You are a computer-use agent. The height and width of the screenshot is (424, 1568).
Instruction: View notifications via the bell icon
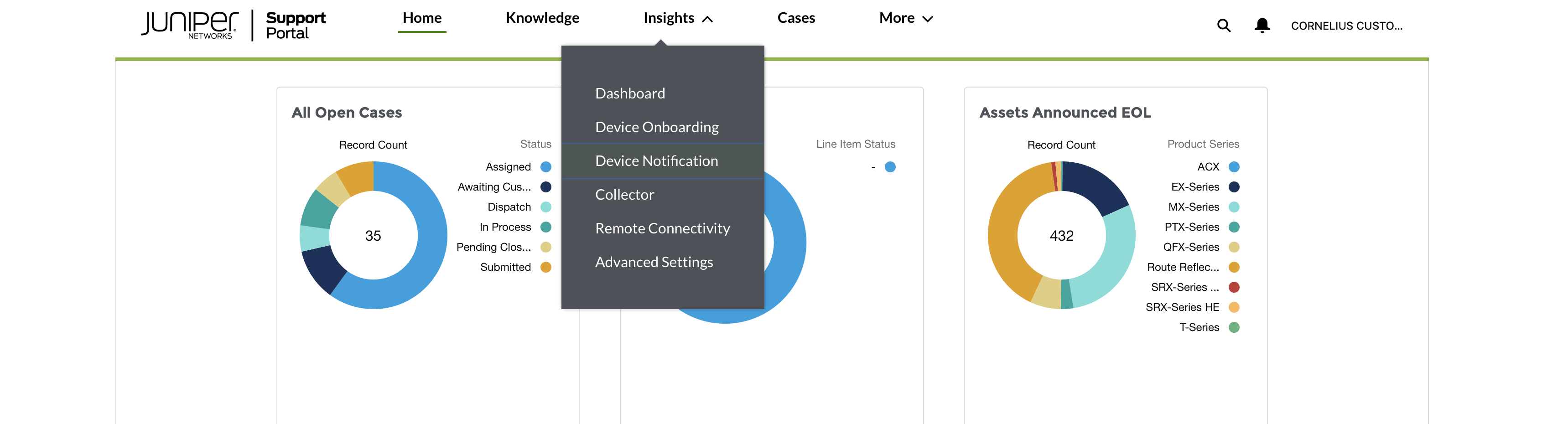(1261, 26)
